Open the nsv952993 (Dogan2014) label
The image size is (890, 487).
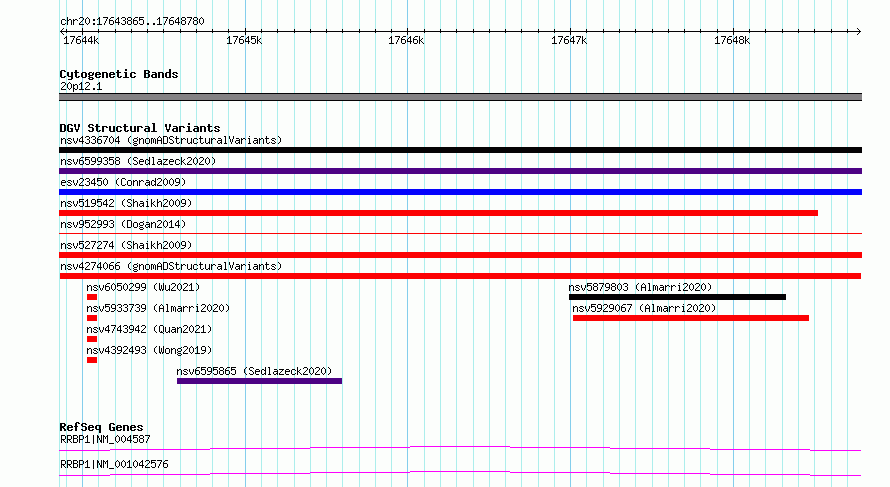(x=123, y=224)
